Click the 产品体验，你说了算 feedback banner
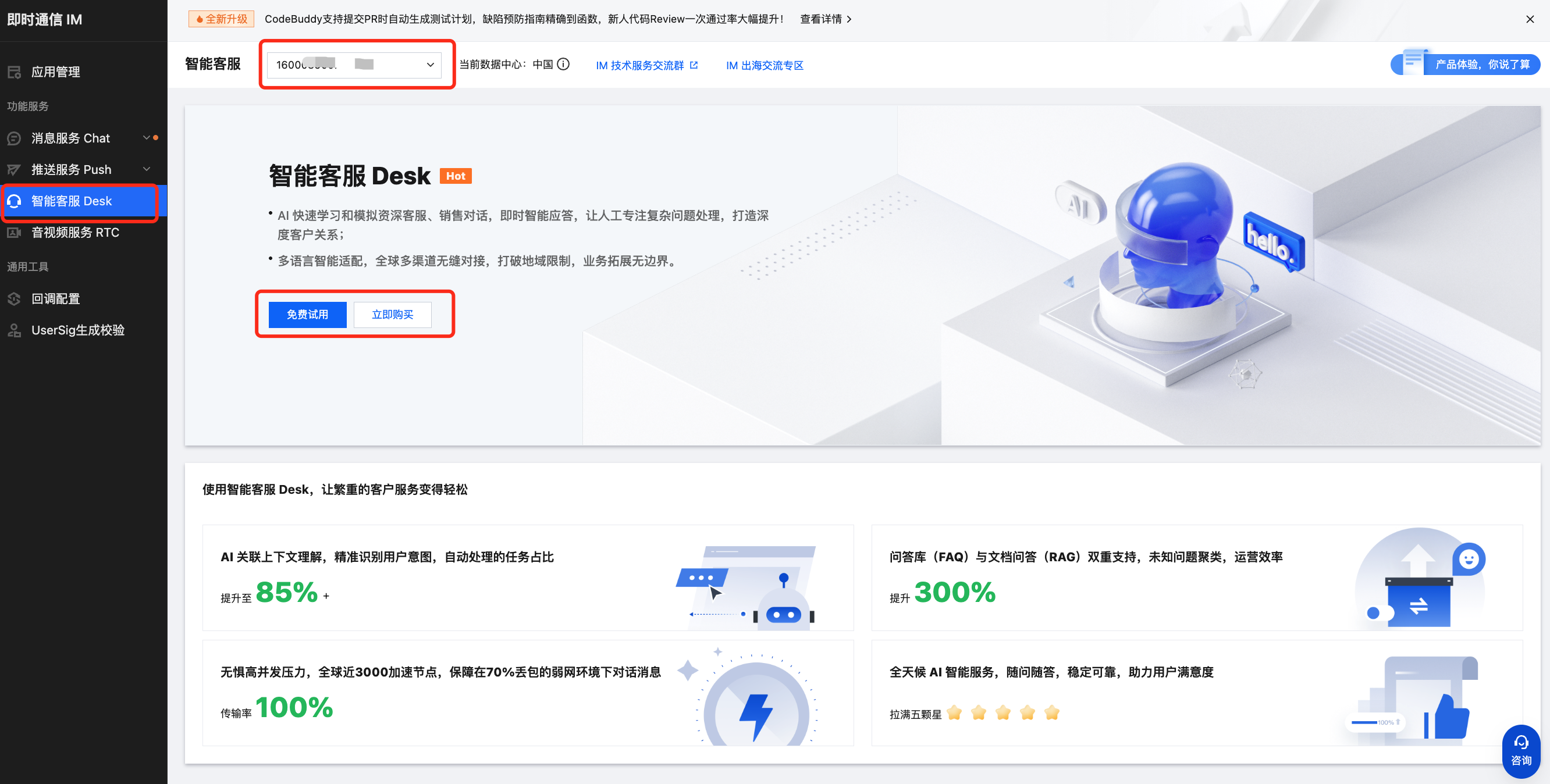Viewport: 1550px width, 784px height. click(1466, 64)
